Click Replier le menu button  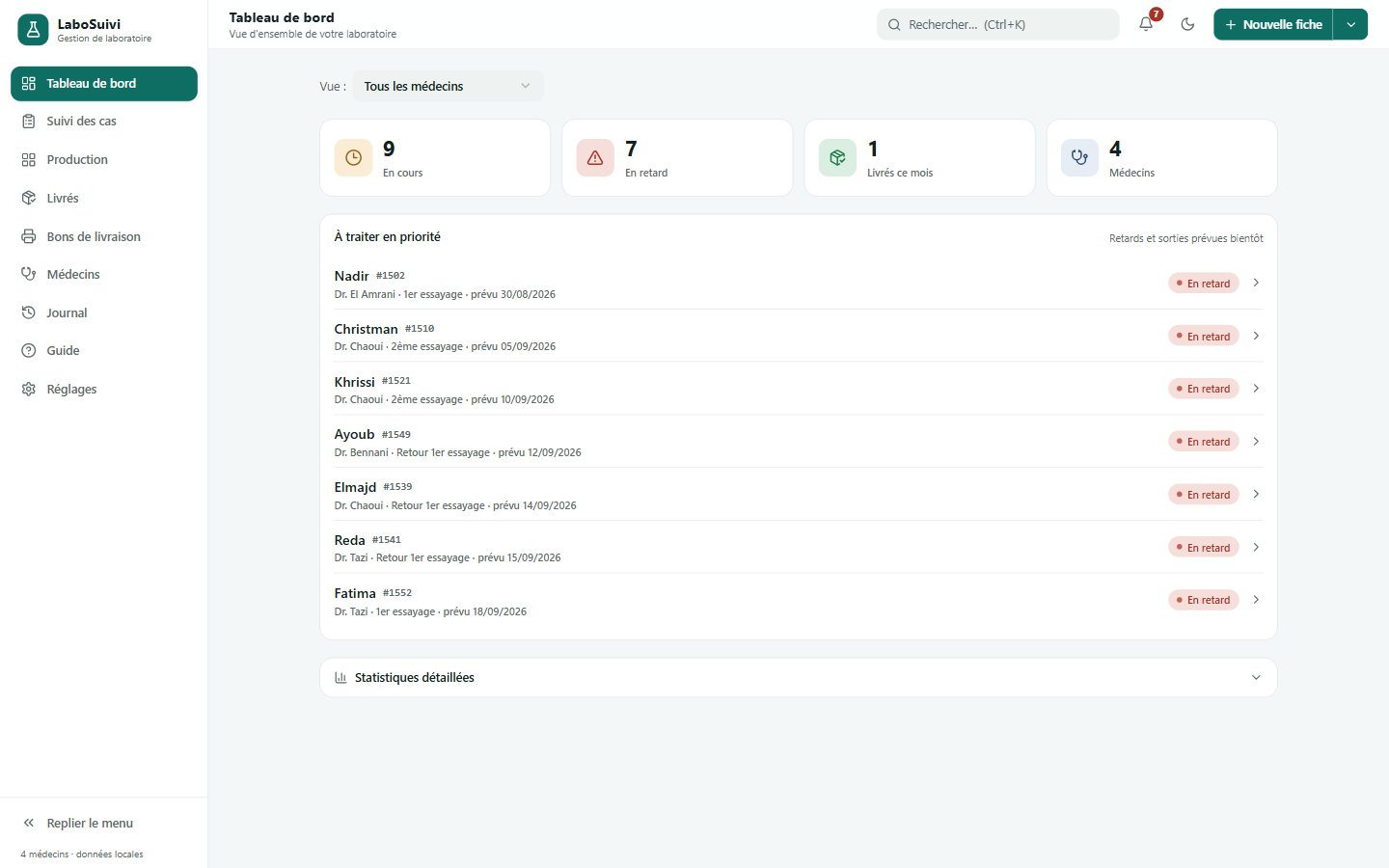(x=104, y=823)
